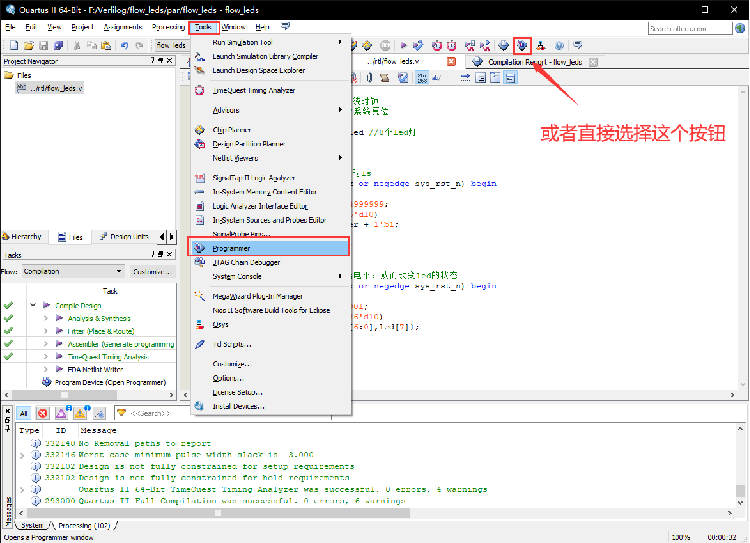Choose Install Devices menu item
The image size is (750, 543).
coord(270,406)
